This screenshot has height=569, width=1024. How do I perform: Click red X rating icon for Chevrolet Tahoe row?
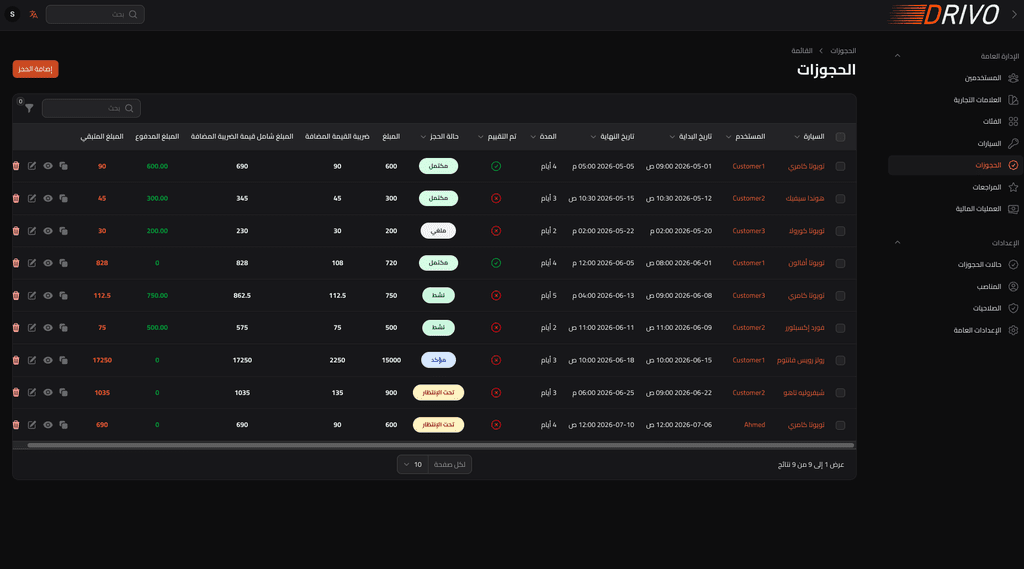pos(496,393)
